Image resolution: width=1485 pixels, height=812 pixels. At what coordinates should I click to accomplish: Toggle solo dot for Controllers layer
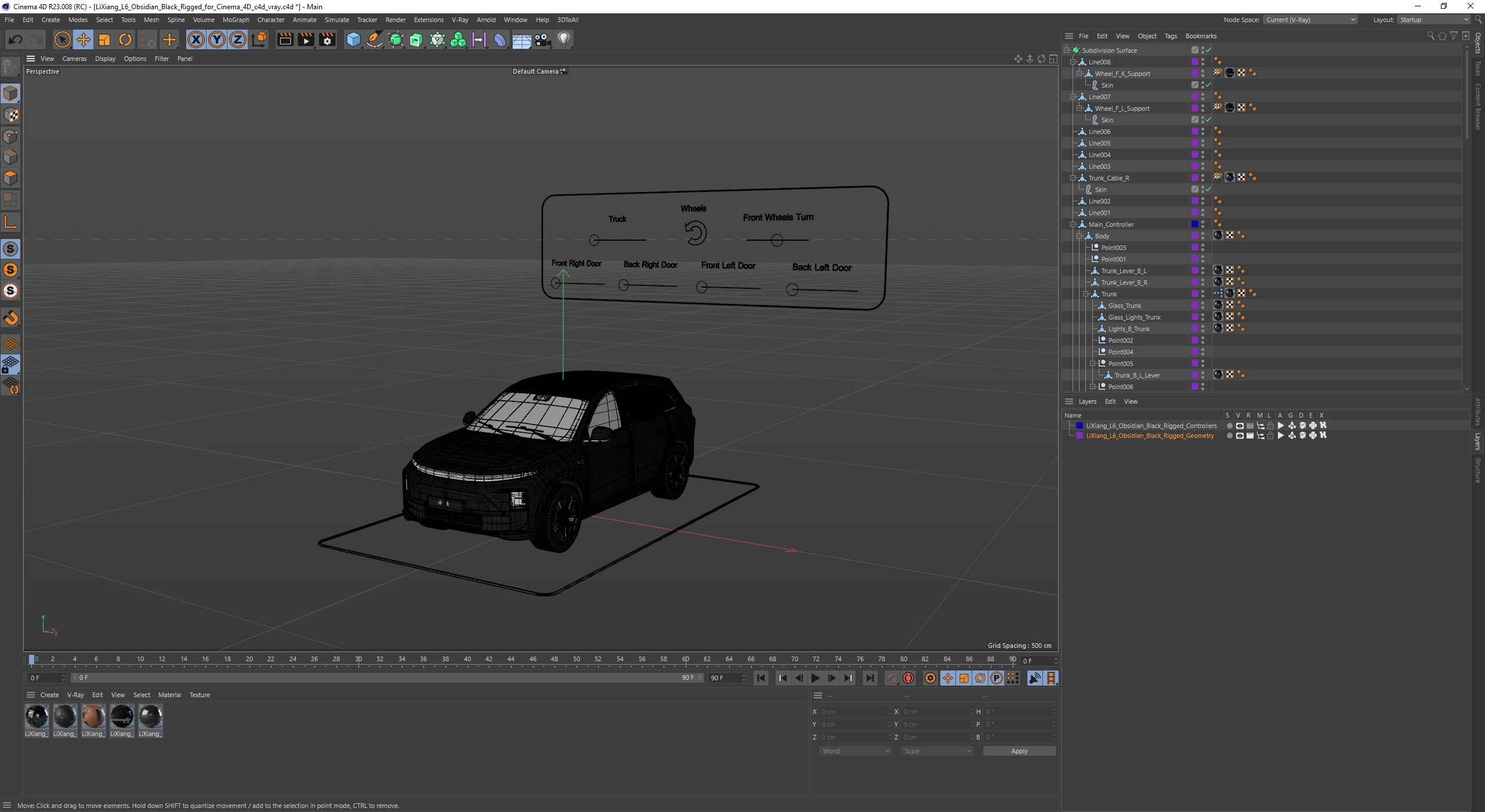coord(1229,426)
